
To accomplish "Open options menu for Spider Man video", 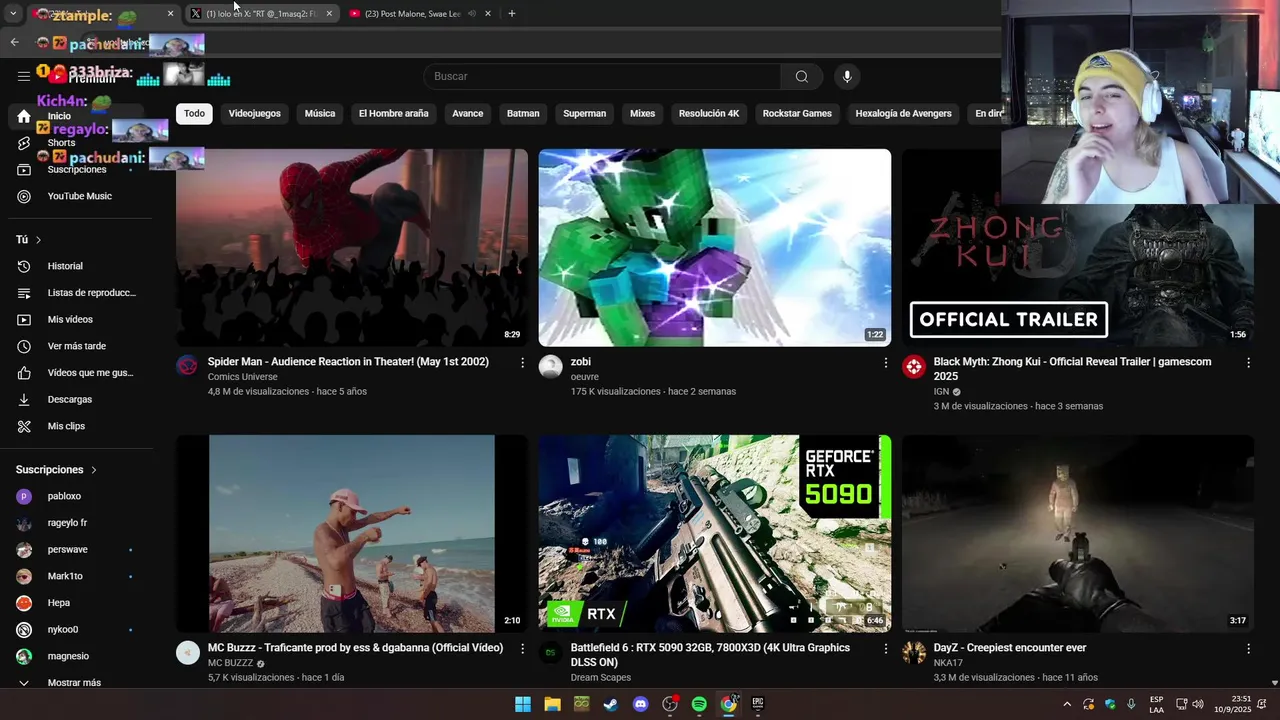I will [522, 363].
